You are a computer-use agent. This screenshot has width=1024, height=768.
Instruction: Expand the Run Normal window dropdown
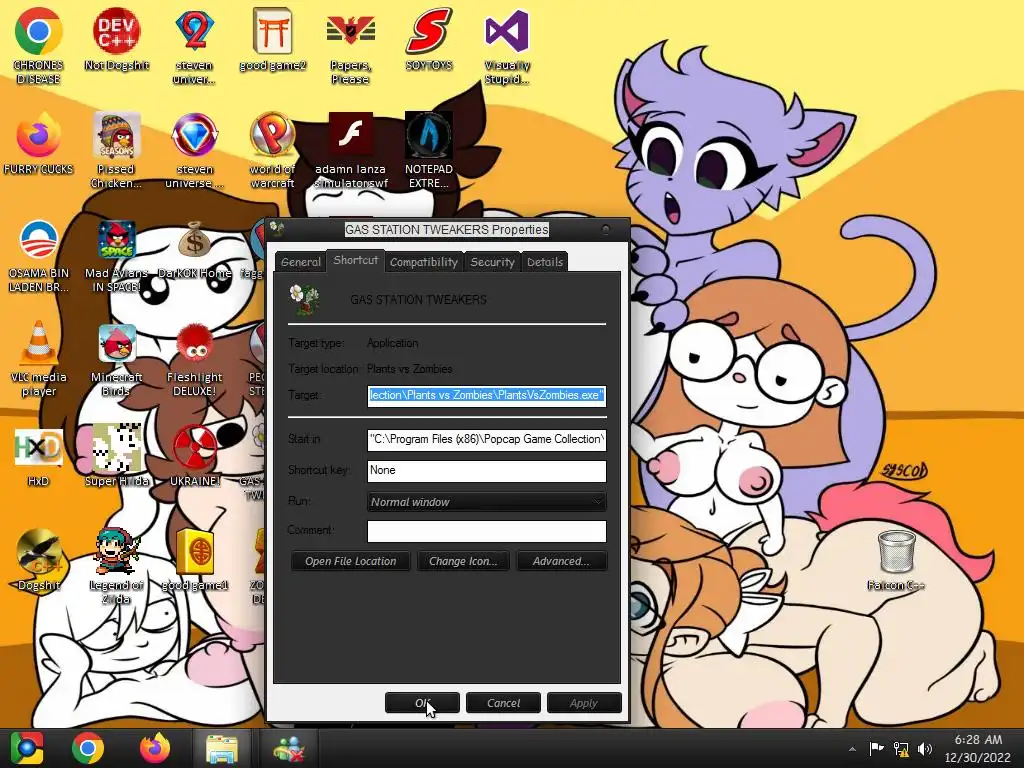tap(487, 502)
